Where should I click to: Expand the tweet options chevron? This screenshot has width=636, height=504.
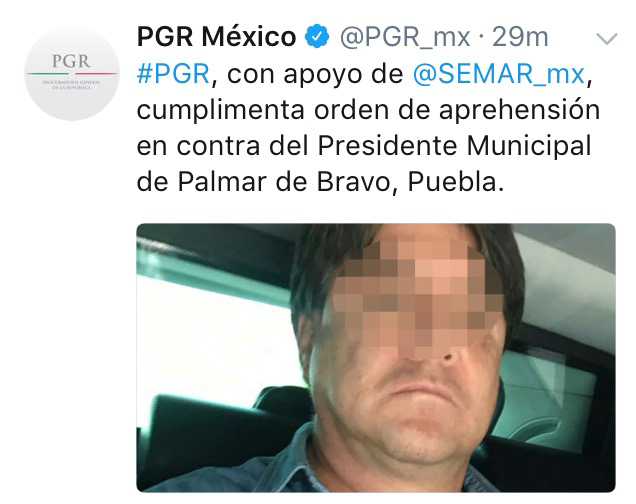click(607, 39)
